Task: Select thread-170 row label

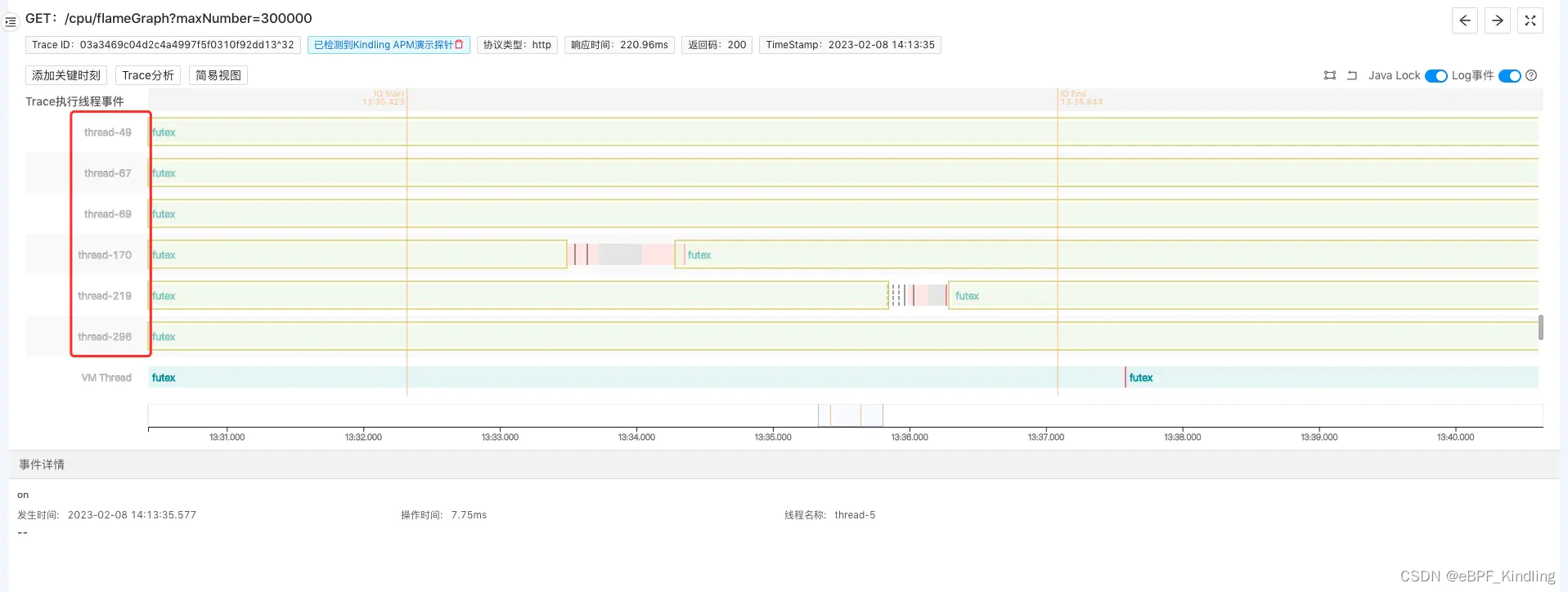Action: pos(105,255)
